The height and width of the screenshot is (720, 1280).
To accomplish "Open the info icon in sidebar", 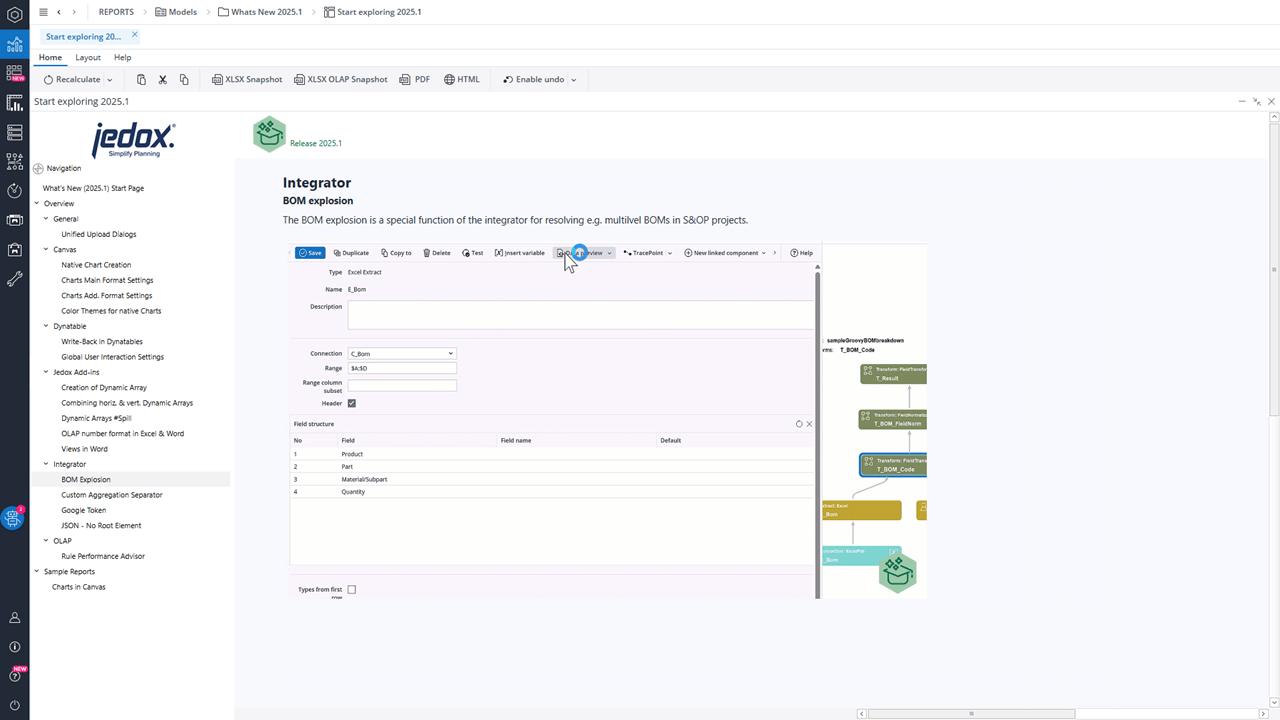I will point(14,647).
